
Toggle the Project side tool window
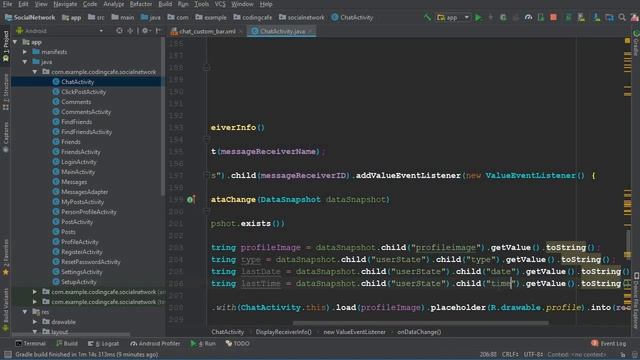[x=6, y=46]
